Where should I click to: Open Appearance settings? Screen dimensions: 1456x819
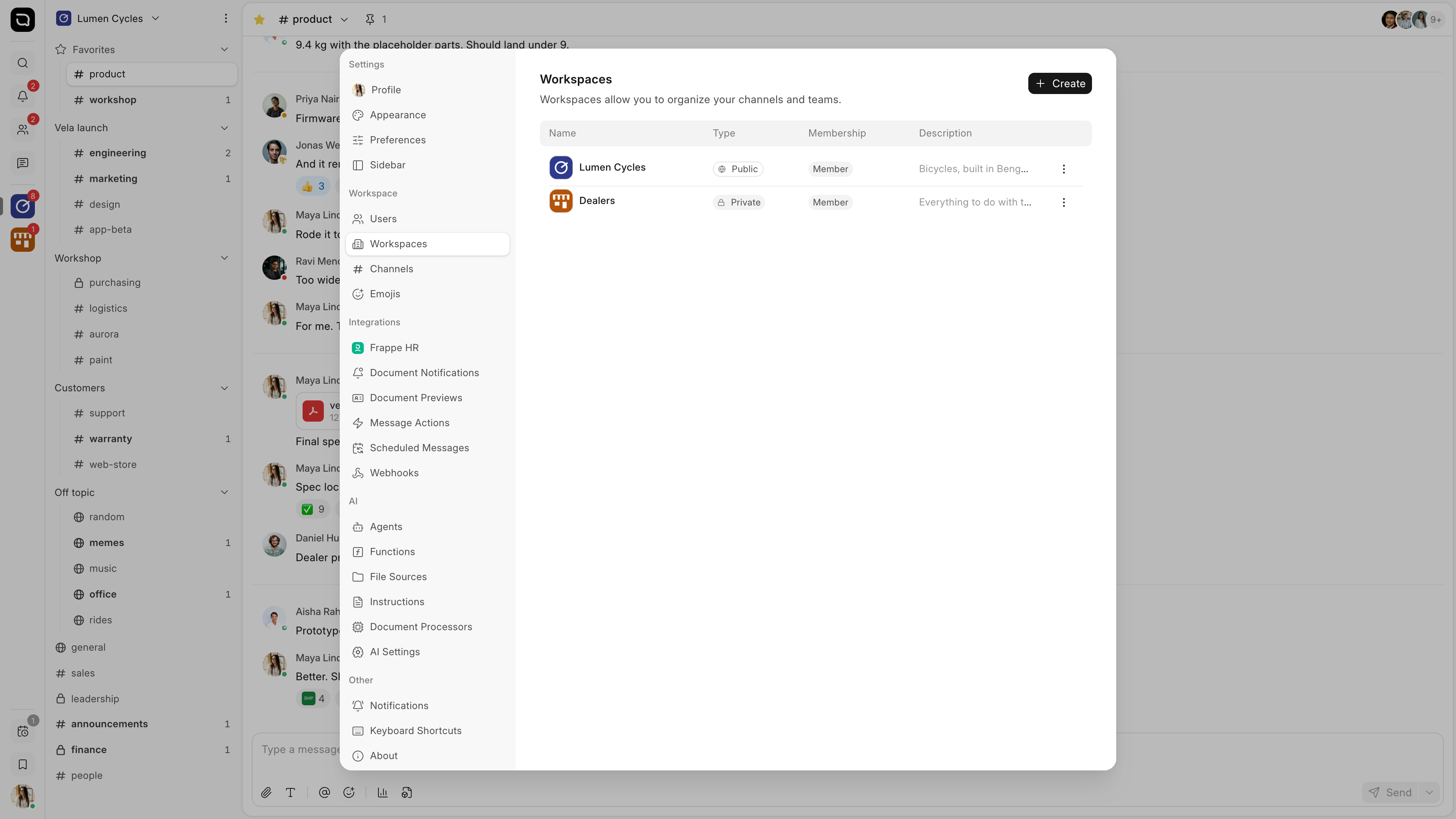tap(427, 115)
